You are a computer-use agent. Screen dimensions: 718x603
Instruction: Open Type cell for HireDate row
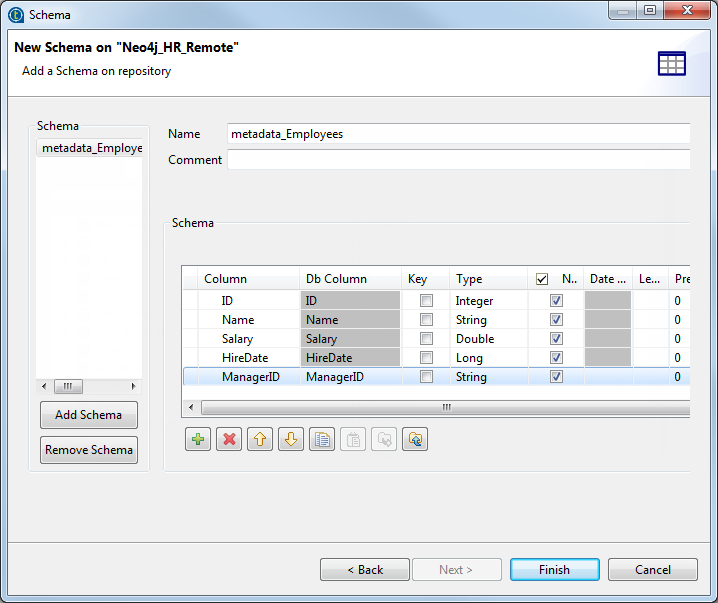click(x=488, y=358)
